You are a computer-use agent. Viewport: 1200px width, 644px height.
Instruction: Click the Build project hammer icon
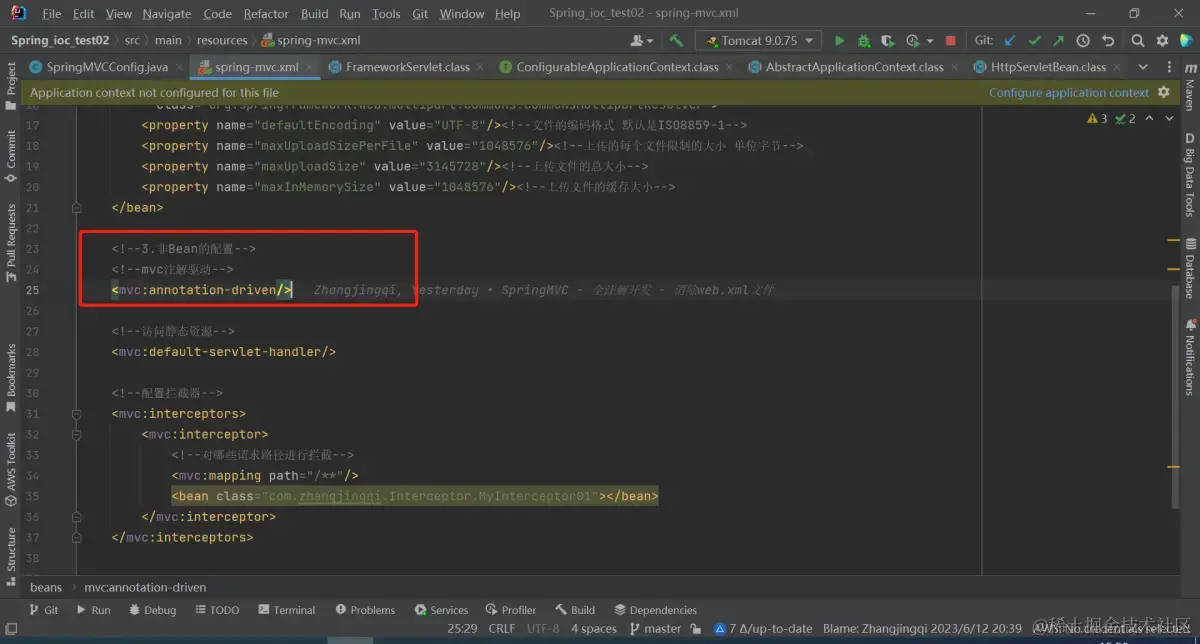click(x=677, y=41)
